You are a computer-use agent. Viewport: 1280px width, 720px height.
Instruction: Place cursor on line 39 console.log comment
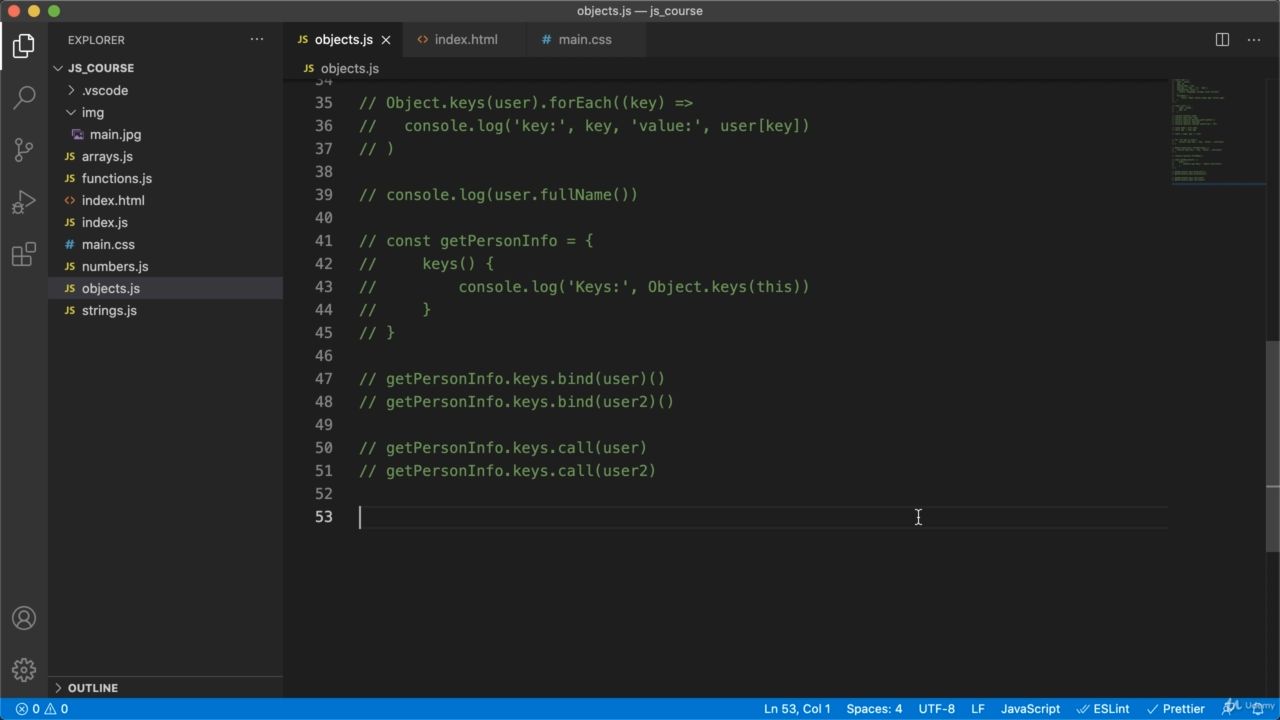[498, 195]
